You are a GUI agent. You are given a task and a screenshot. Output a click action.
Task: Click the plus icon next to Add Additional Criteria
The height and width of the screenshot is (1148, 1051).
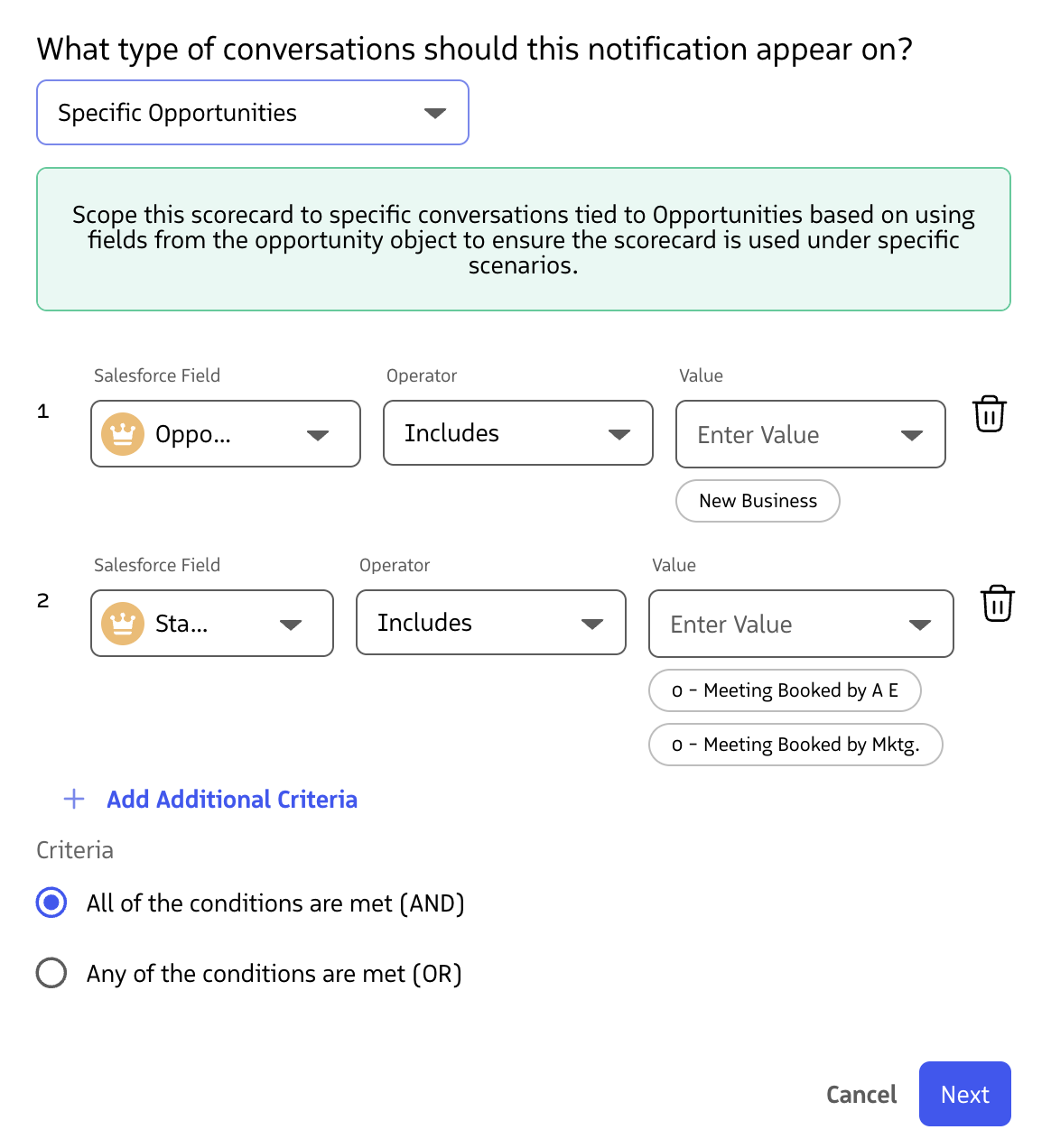pyautogui.click(x=73, y=799)
